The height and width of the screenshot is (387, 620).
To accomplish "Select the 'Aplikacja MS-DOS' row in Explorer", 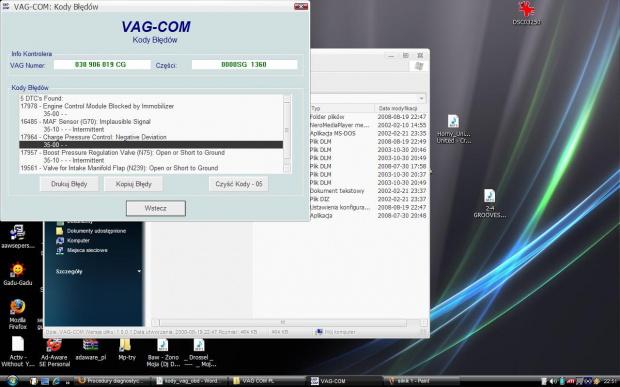I will [x=368, y=134].
